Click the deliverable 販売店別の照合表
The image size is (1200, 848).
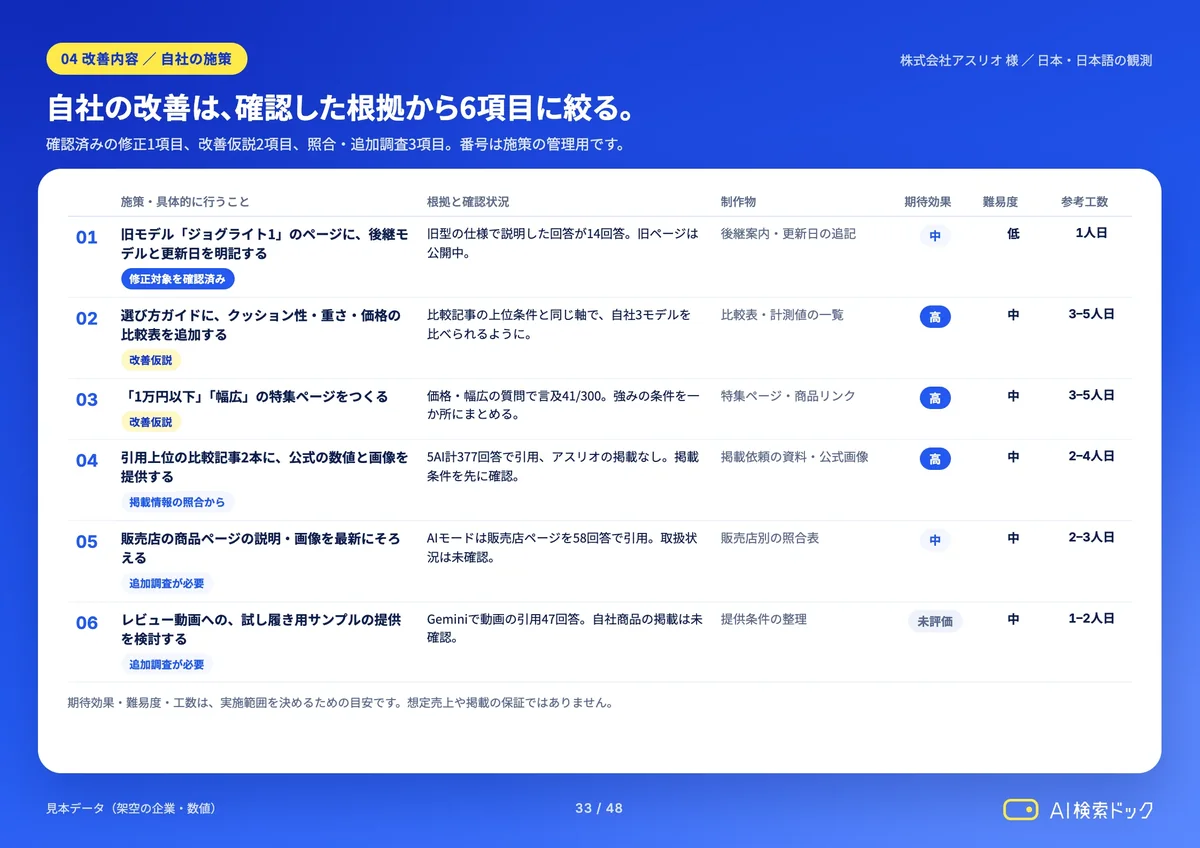[770, 538]
